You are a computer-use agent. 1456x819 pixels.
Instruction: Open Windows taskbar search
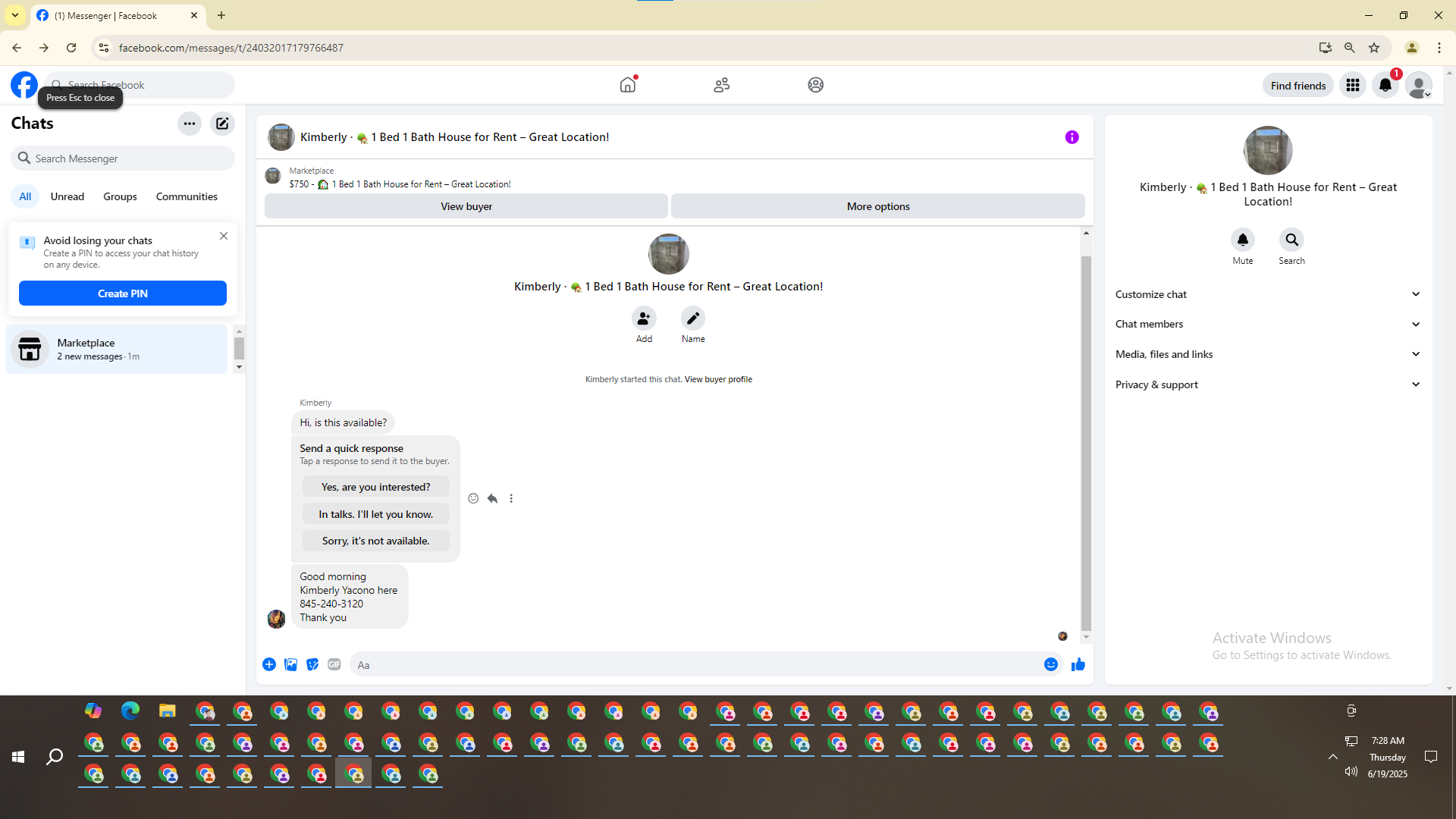tap(55, 757)
